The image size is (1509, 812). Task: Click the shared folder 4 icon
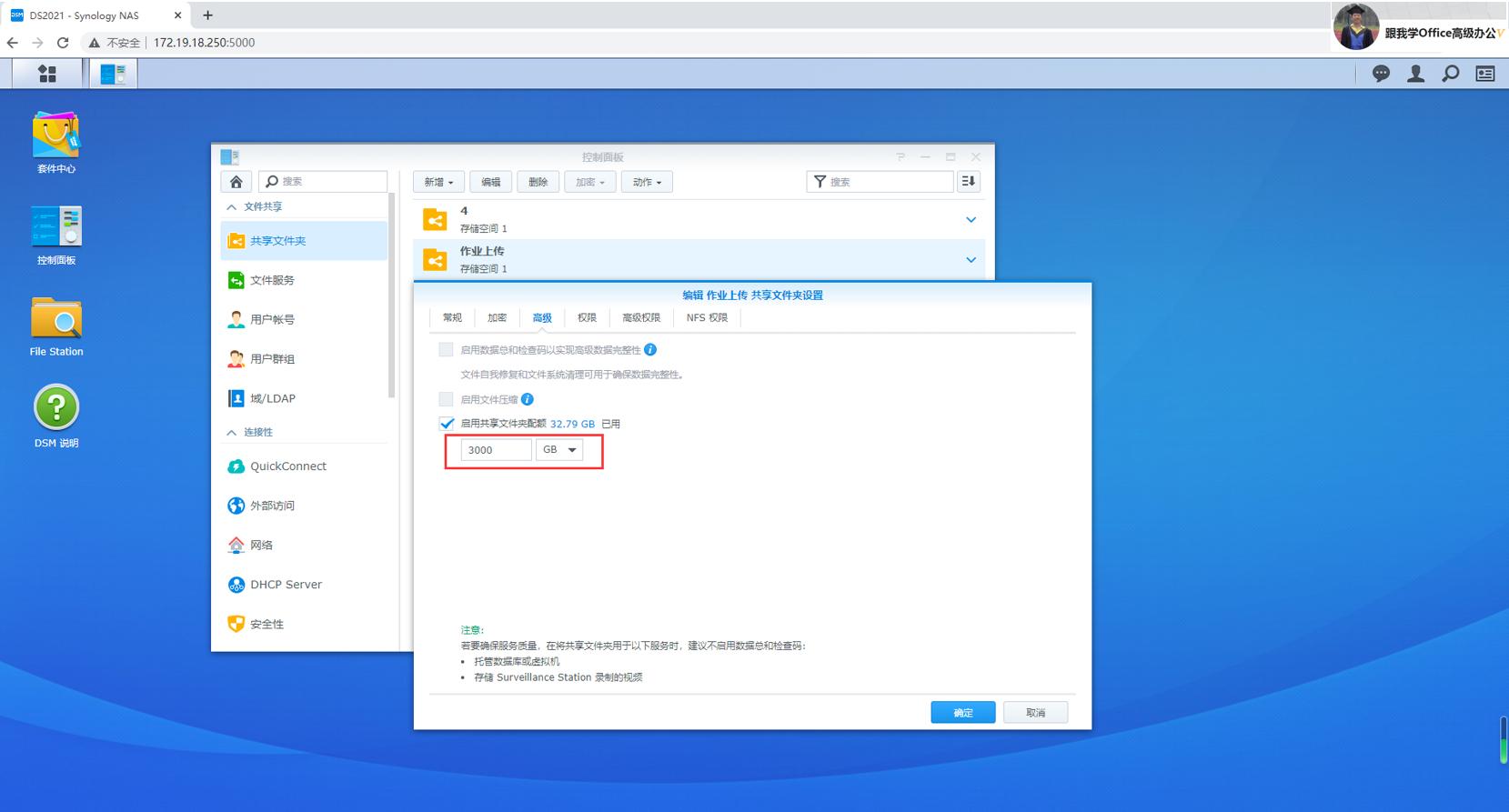(x=435, y=219)
